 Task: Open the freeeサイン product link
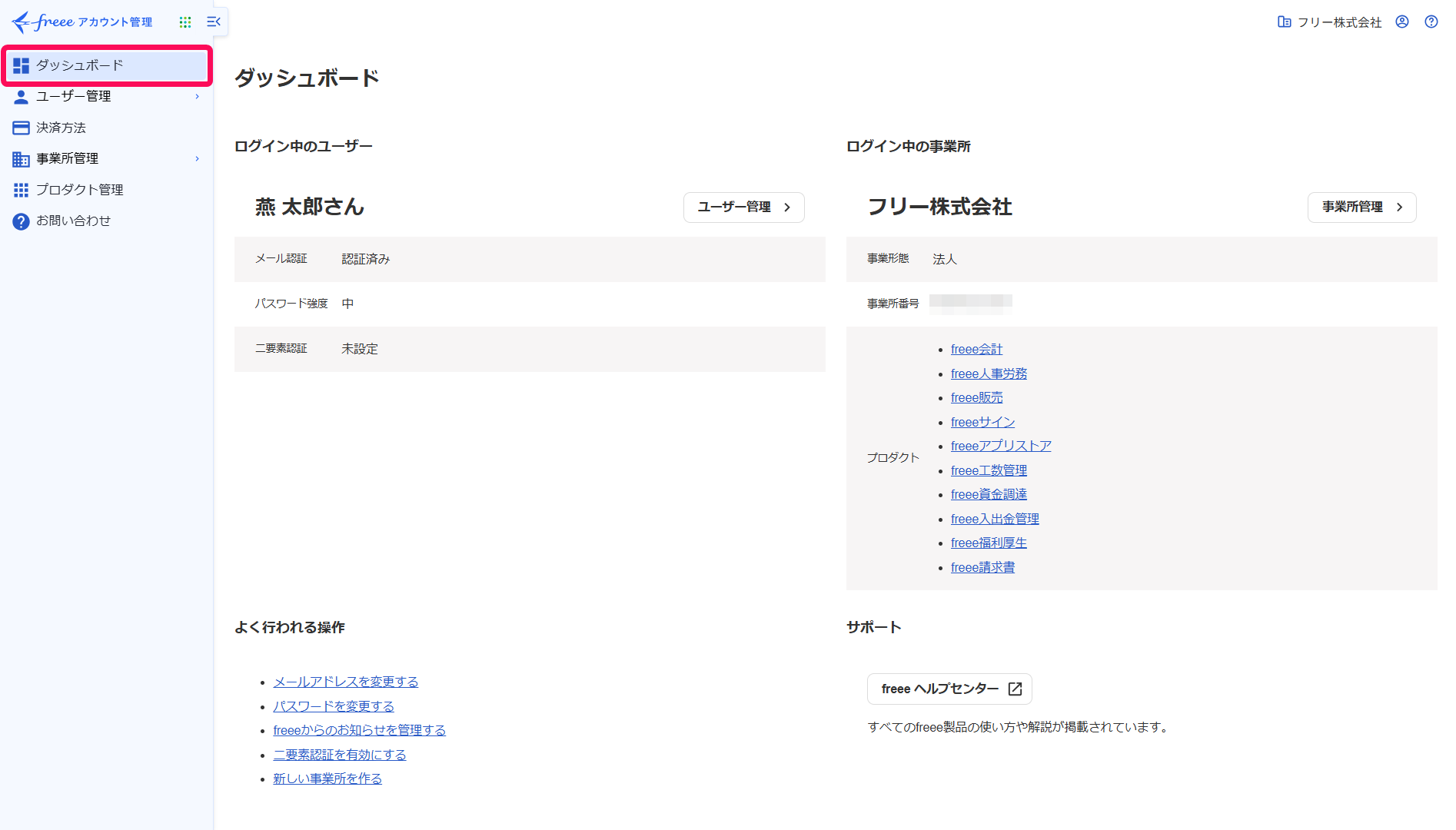(982, 423)
